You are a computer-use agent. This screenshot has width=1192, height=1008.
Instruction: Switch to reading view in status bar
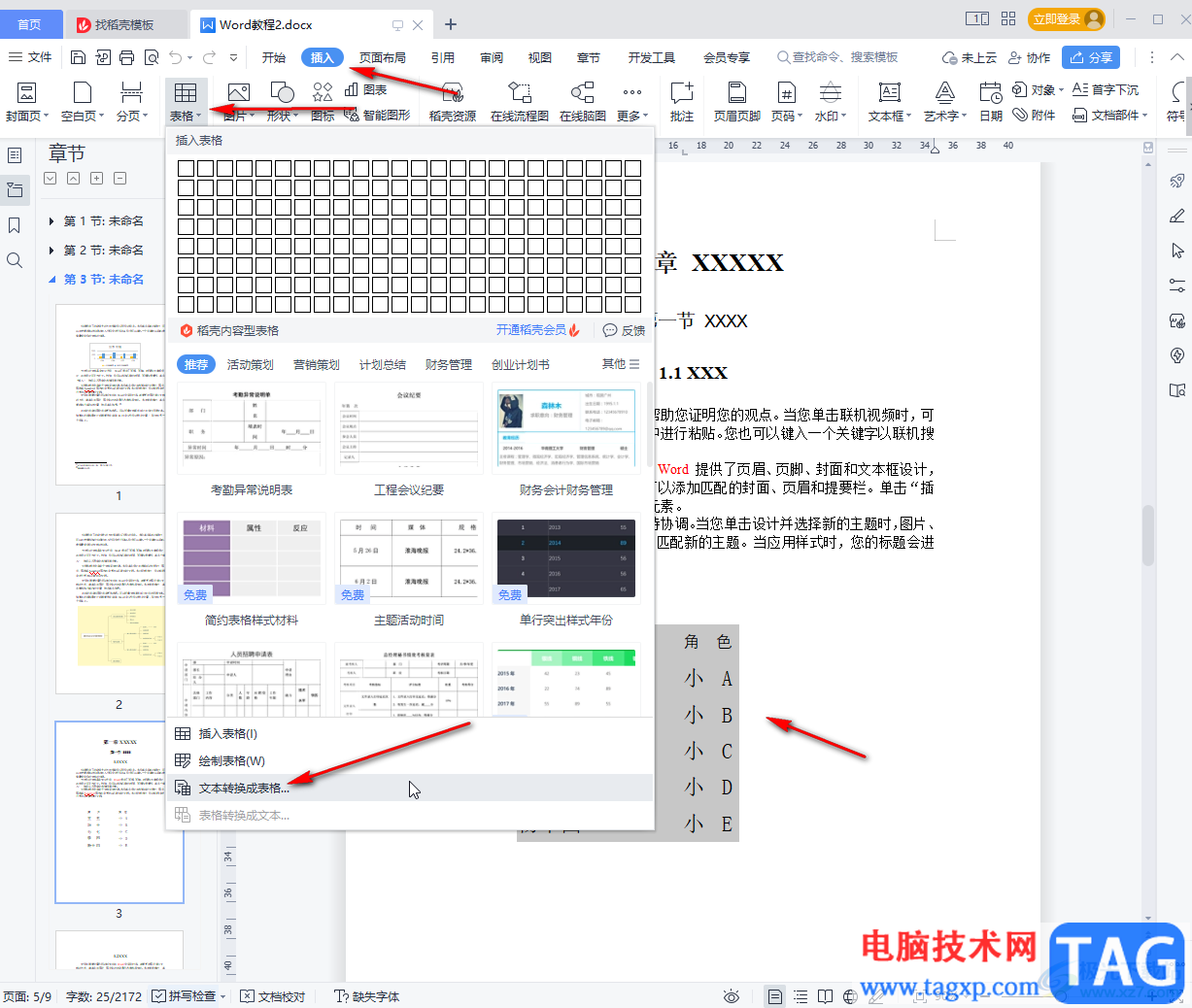[825, 996]
